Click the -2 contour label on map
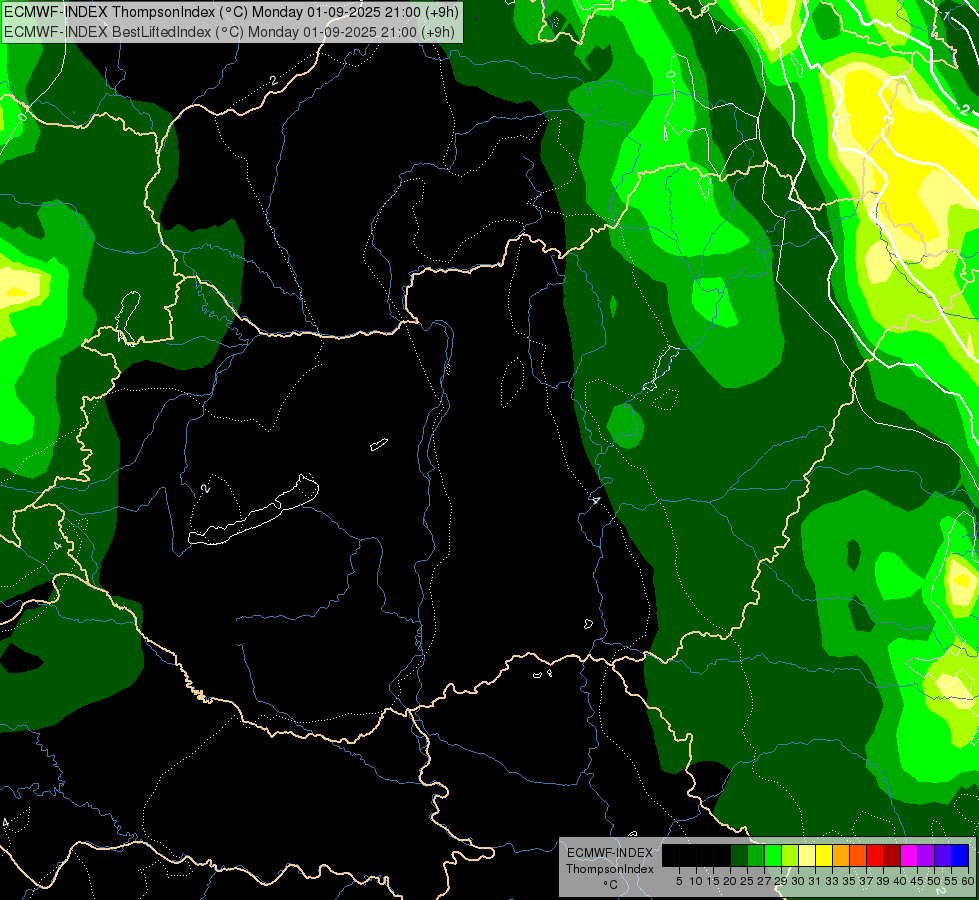Viewport: 979px width, 900px height. pos(962,109)
